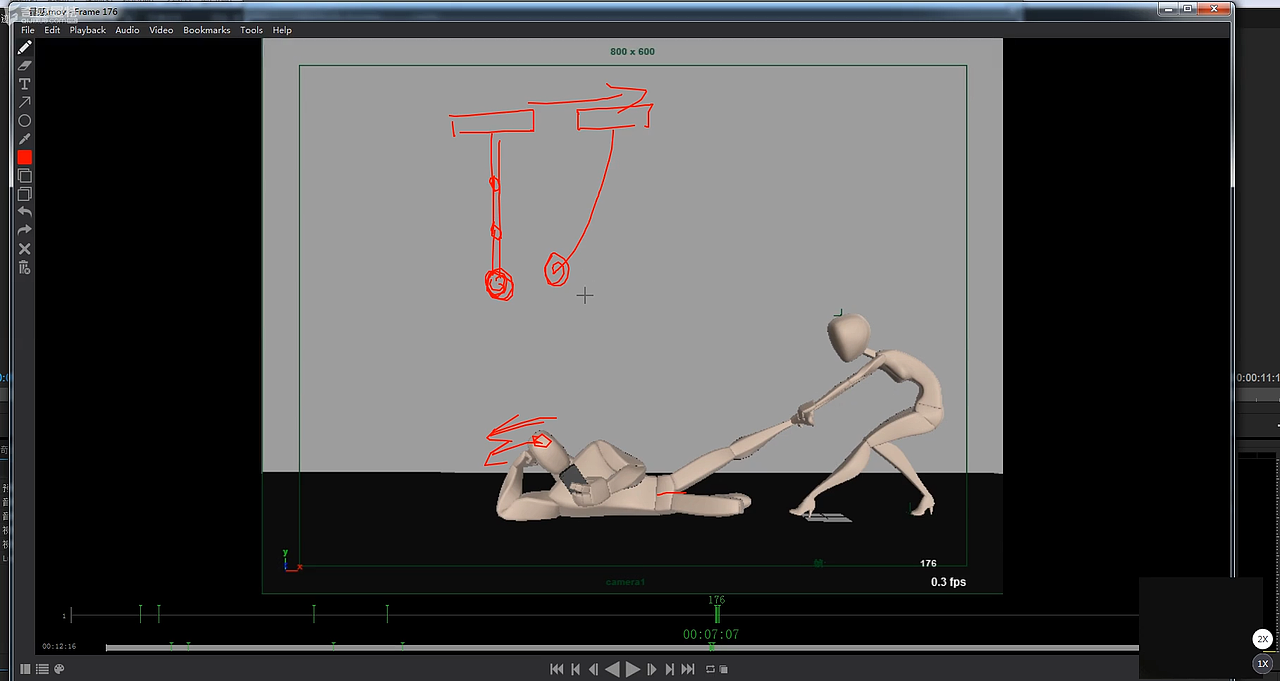Click the list view icon at bottom-left
This screenshot has width=1280, height=681.
[x=42, y=669]
